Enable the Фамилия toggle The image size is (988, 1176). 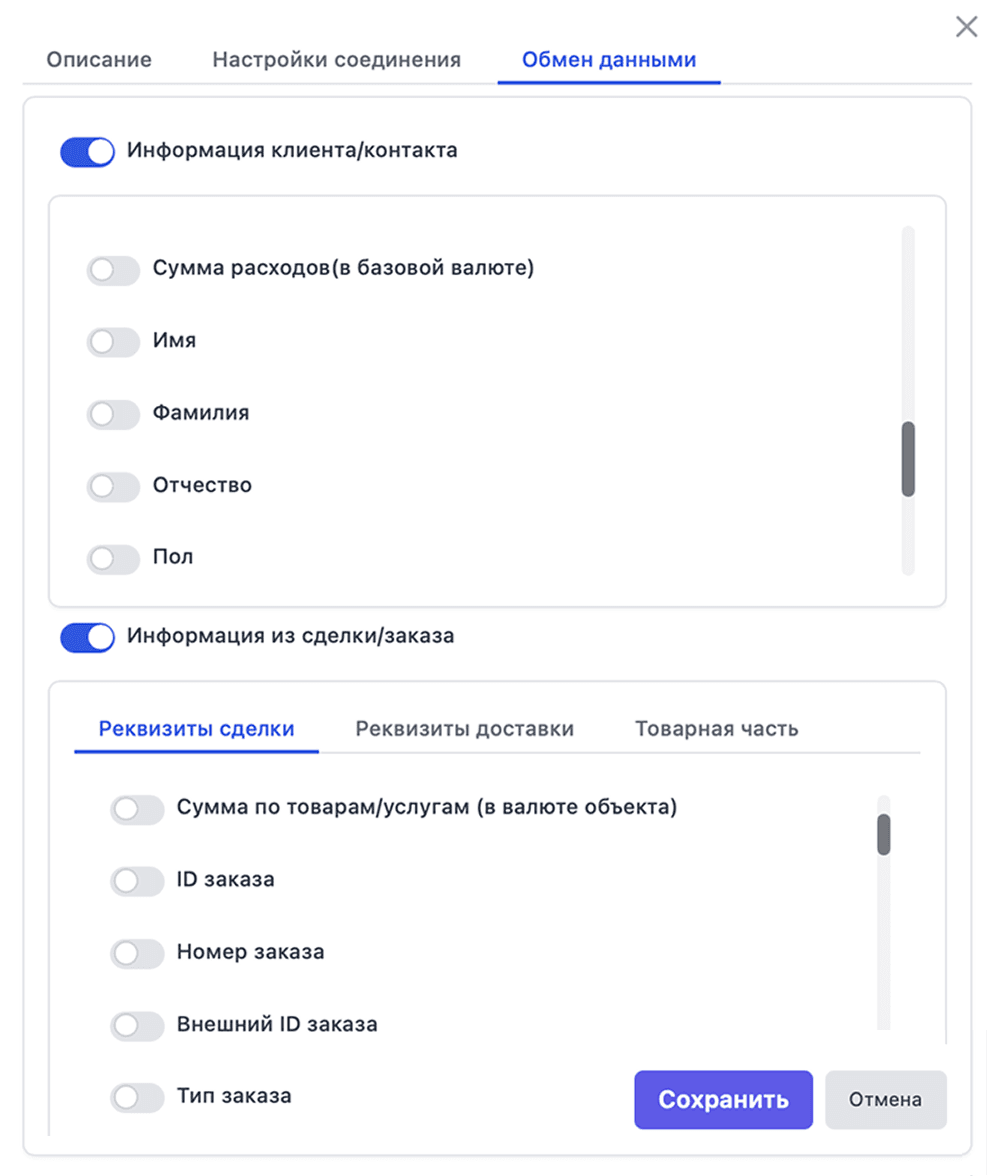click(x=113, y=414)
